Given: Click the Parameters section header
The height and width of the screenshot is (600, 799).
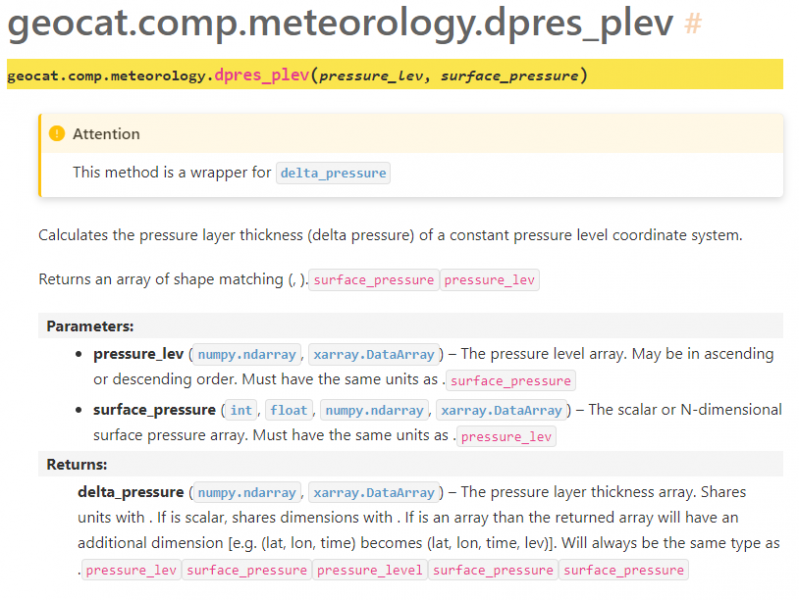Looking at the screenshot, I should (x=90, y=326).
